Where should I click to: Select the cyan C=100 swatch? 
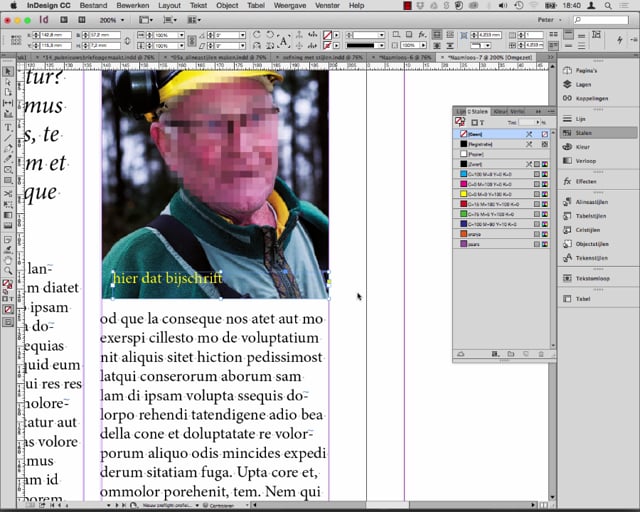click(x=502, y=174)
